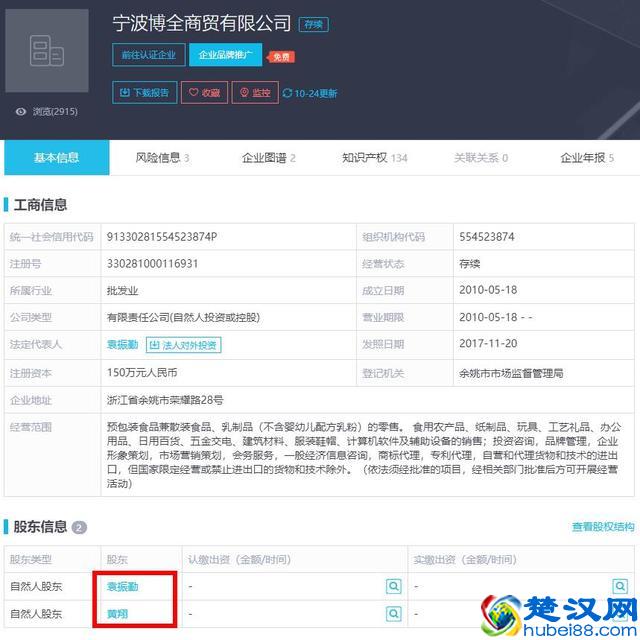Click registered capital 150万元人民币
The width and height of the screenshot is (640, 640).
coord(142,373)
